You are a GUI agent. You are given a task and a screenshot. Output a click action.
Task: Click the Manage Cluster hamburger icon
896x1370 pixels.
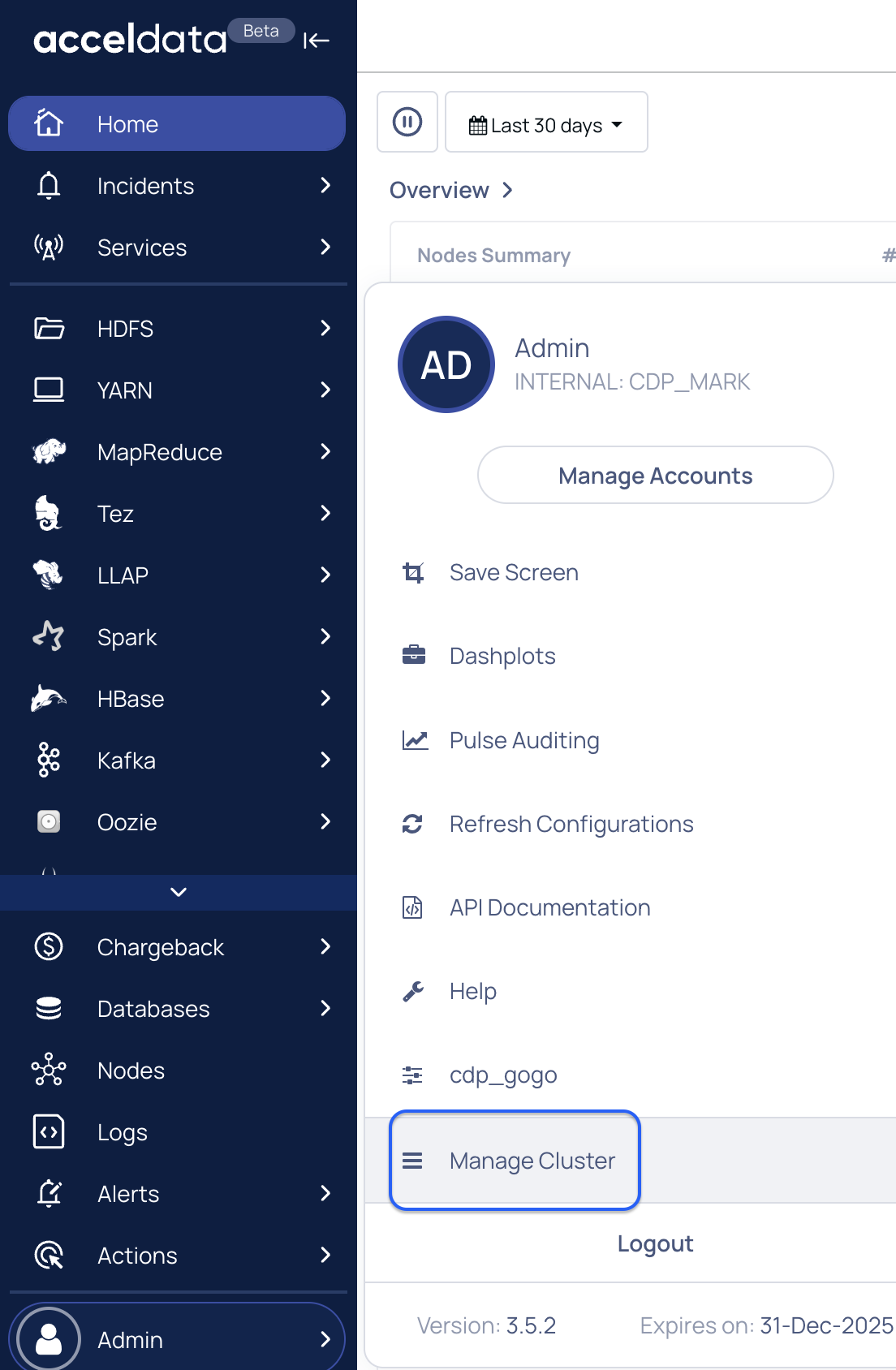(x=412, y=1161)
